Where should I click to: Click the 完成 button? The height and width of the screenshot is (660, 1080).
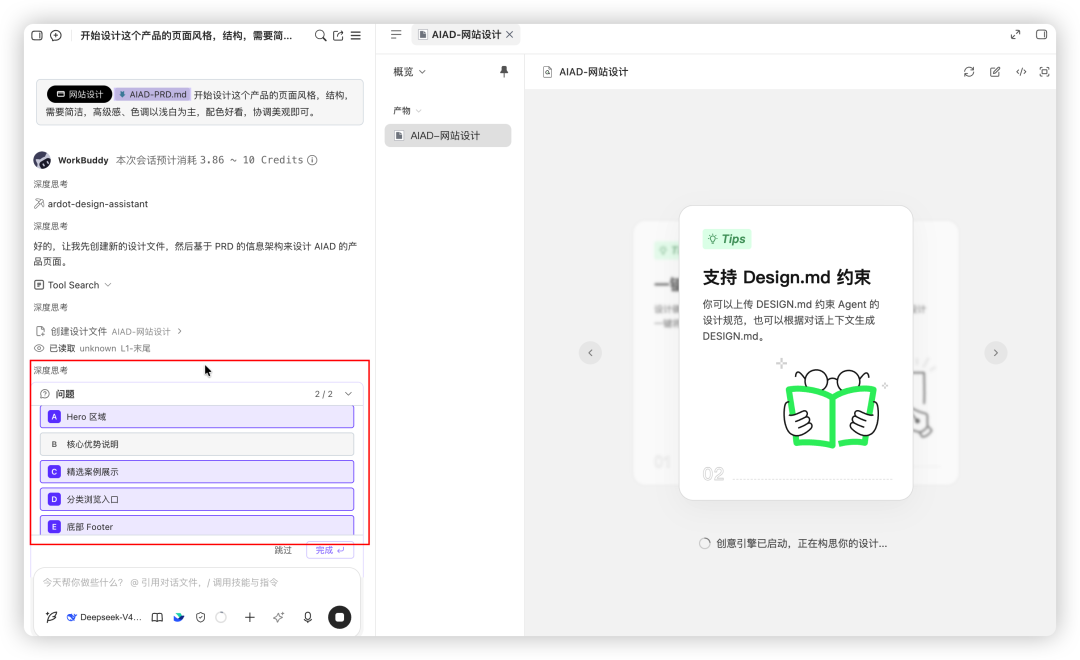pos(330,550)
